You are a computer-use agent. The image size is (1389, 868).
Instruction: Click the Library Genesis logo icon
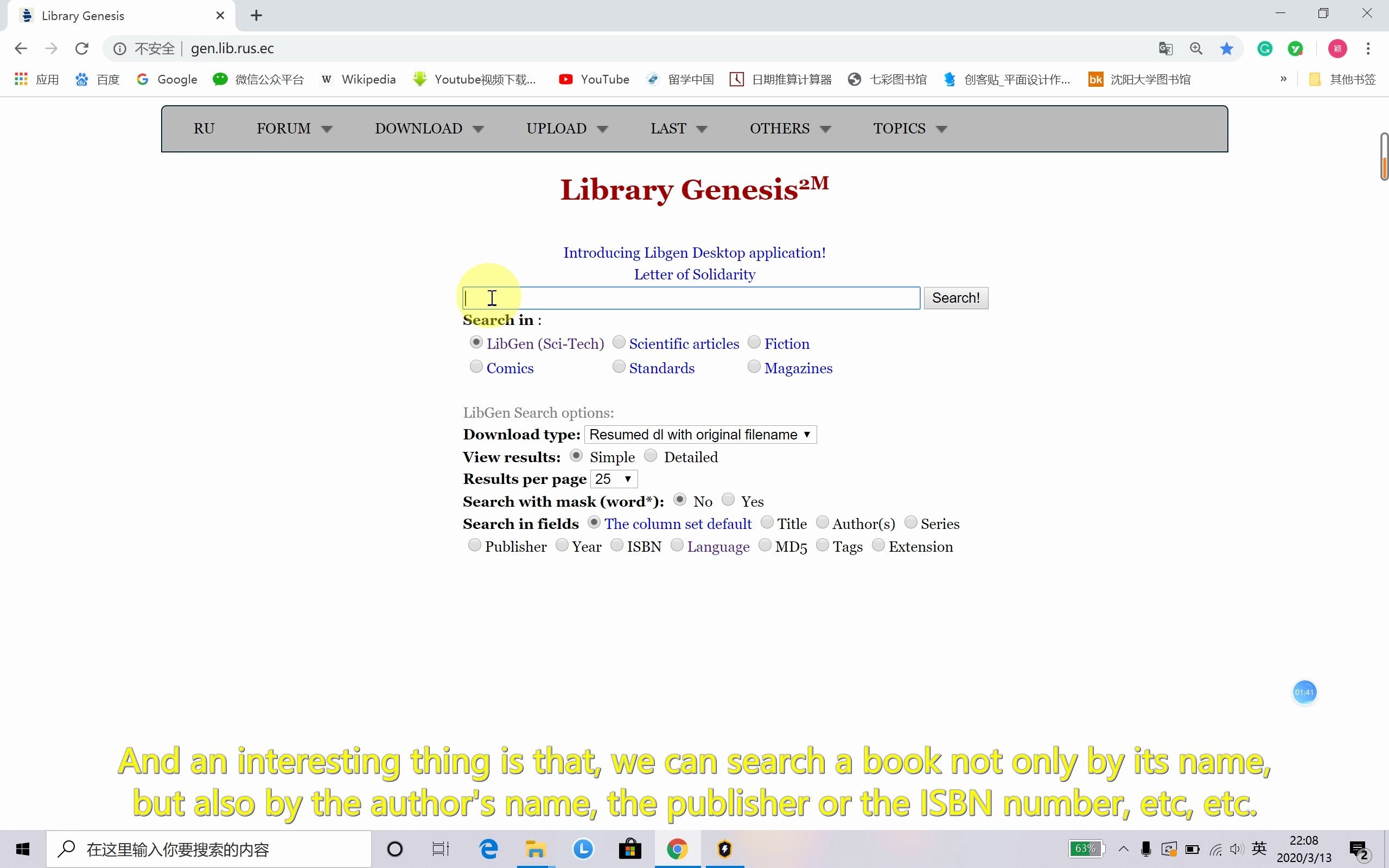27,15
